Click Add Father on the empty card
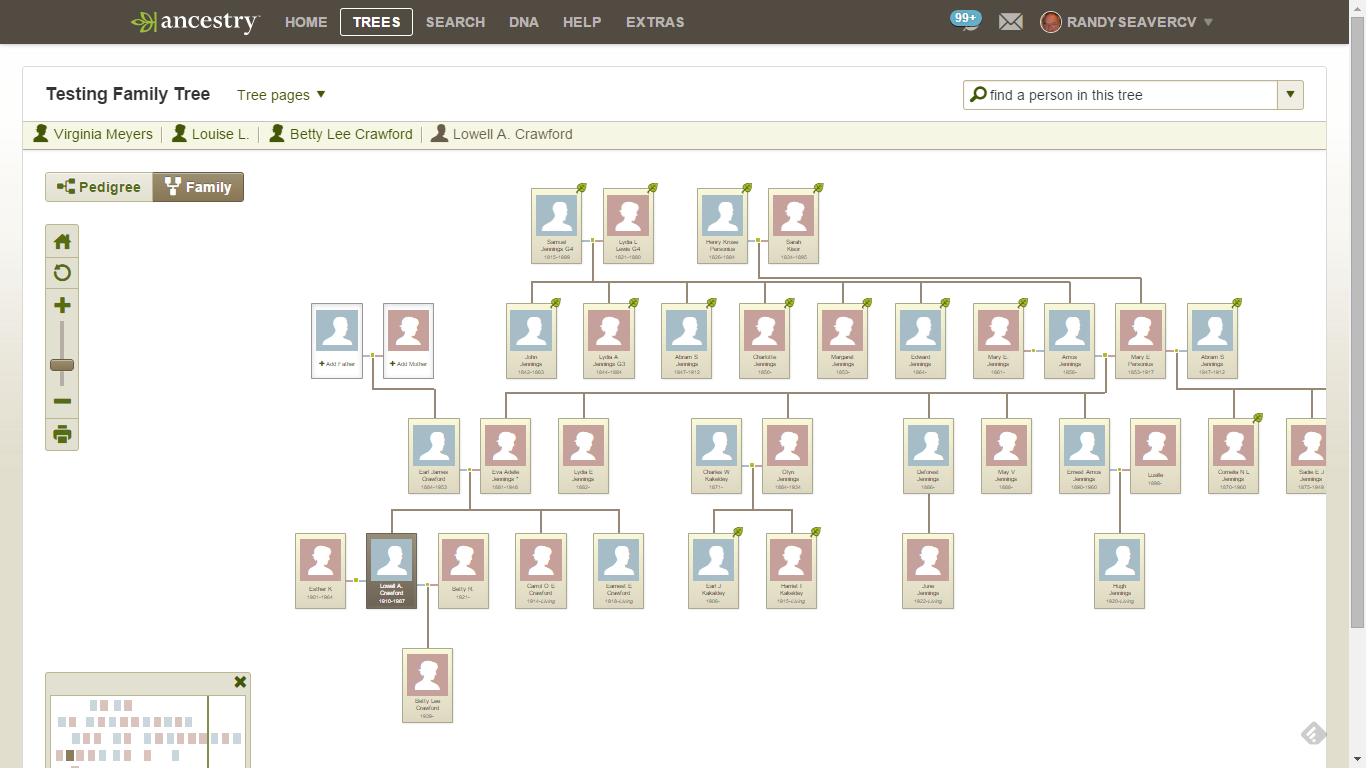Screen dimensions: 1366x768 click(x=336, y=363)
